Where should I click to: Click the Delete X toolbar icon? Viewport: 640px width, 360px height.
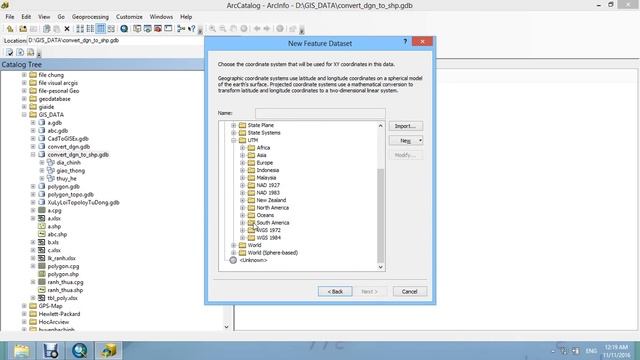(67, 29)
